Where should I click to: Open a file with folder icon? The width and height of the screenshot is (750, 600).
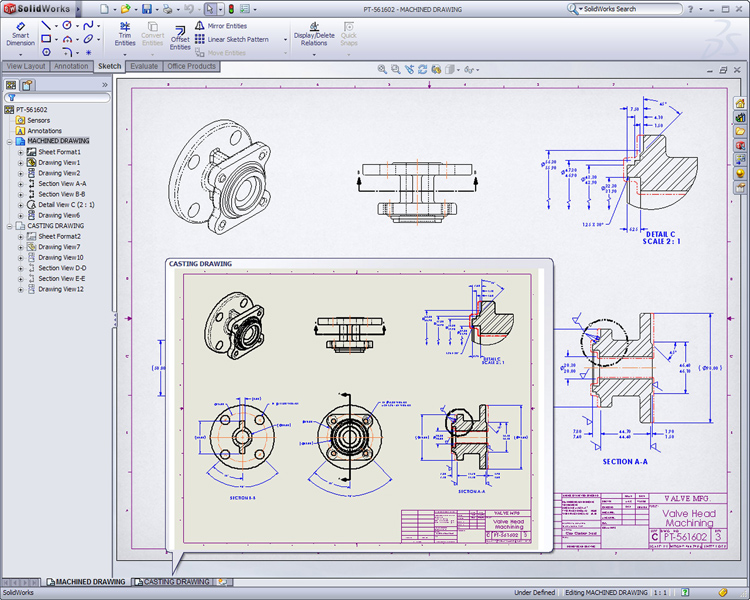coord(125,9)
